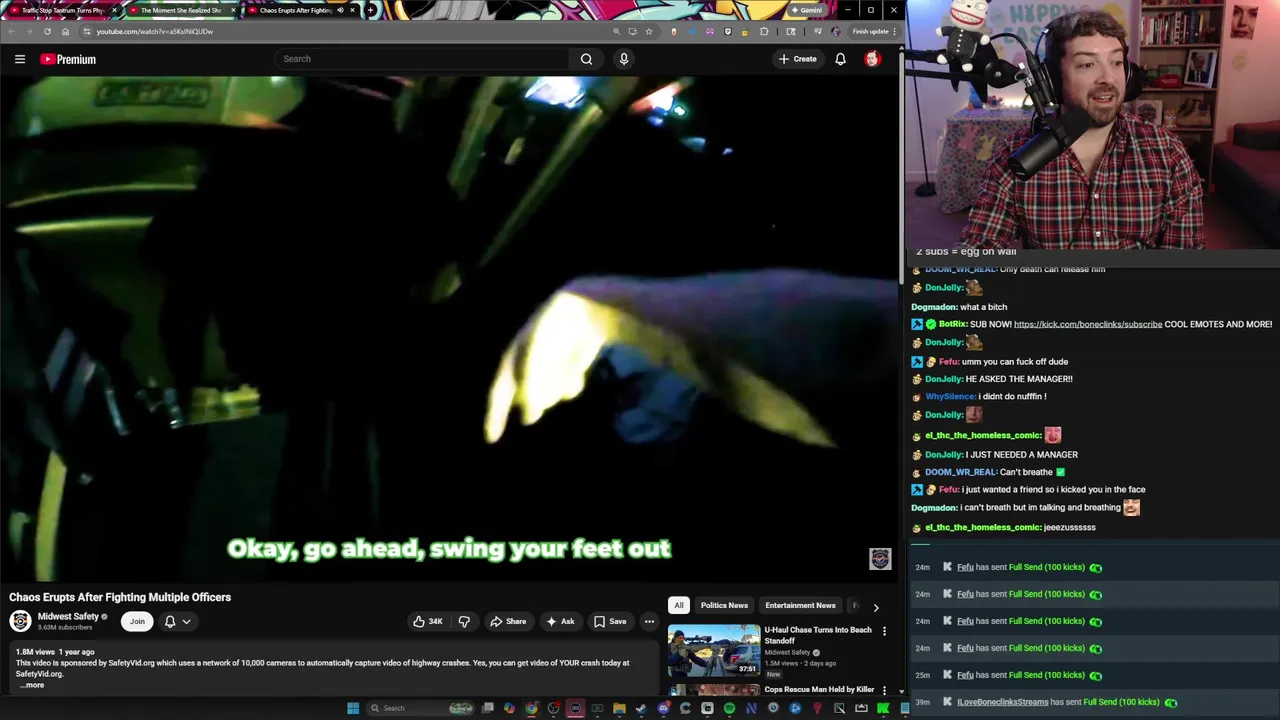Click Fefu's first Full Send at 24m
Image resolution: width=1280 pixels, height=720 pixels.
pyautogui.click(x=1047, y=567)
